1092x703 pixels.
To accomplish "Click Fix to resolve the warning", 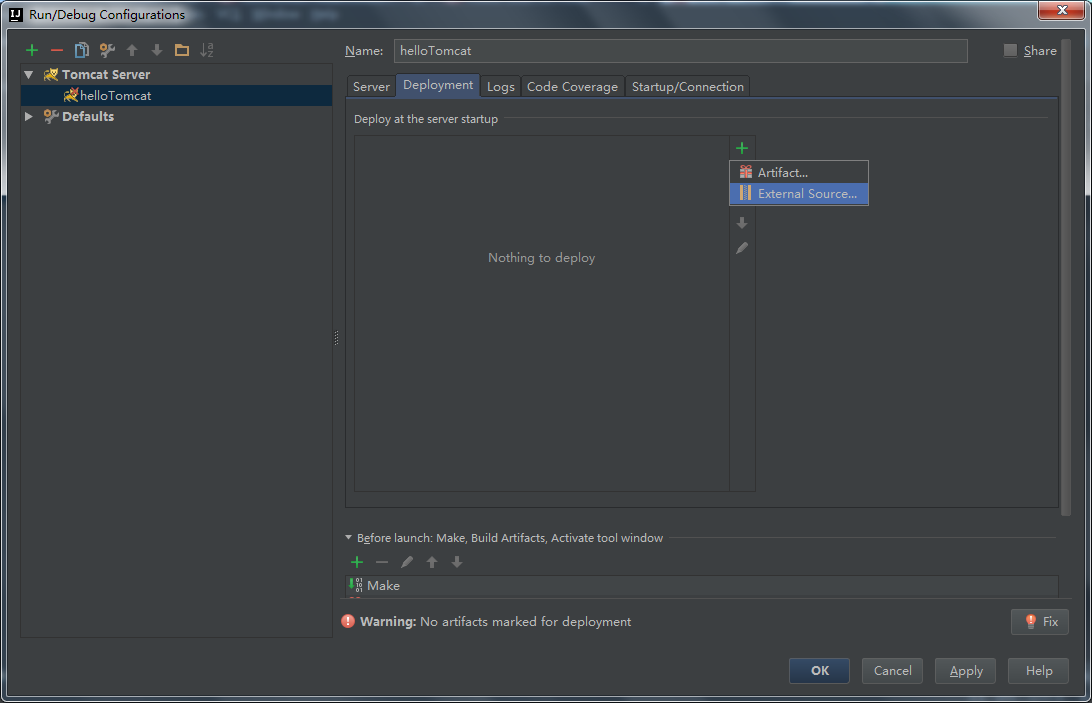I will (x=1040, y=621).
